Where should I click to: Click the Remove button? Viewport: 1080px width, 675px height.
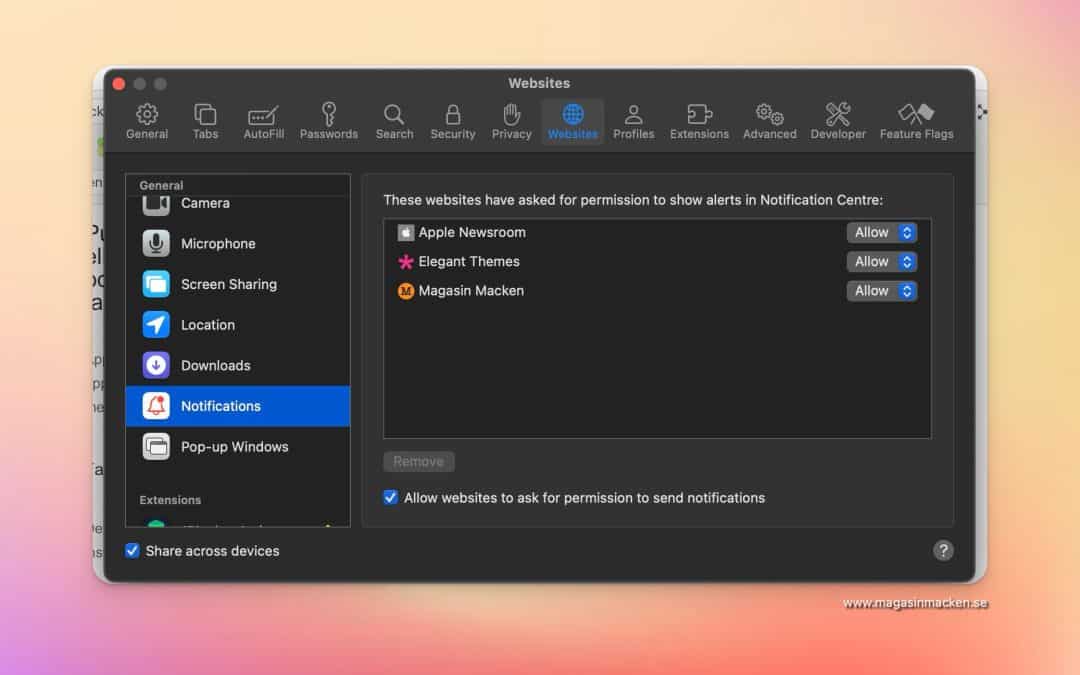(419, 462)
